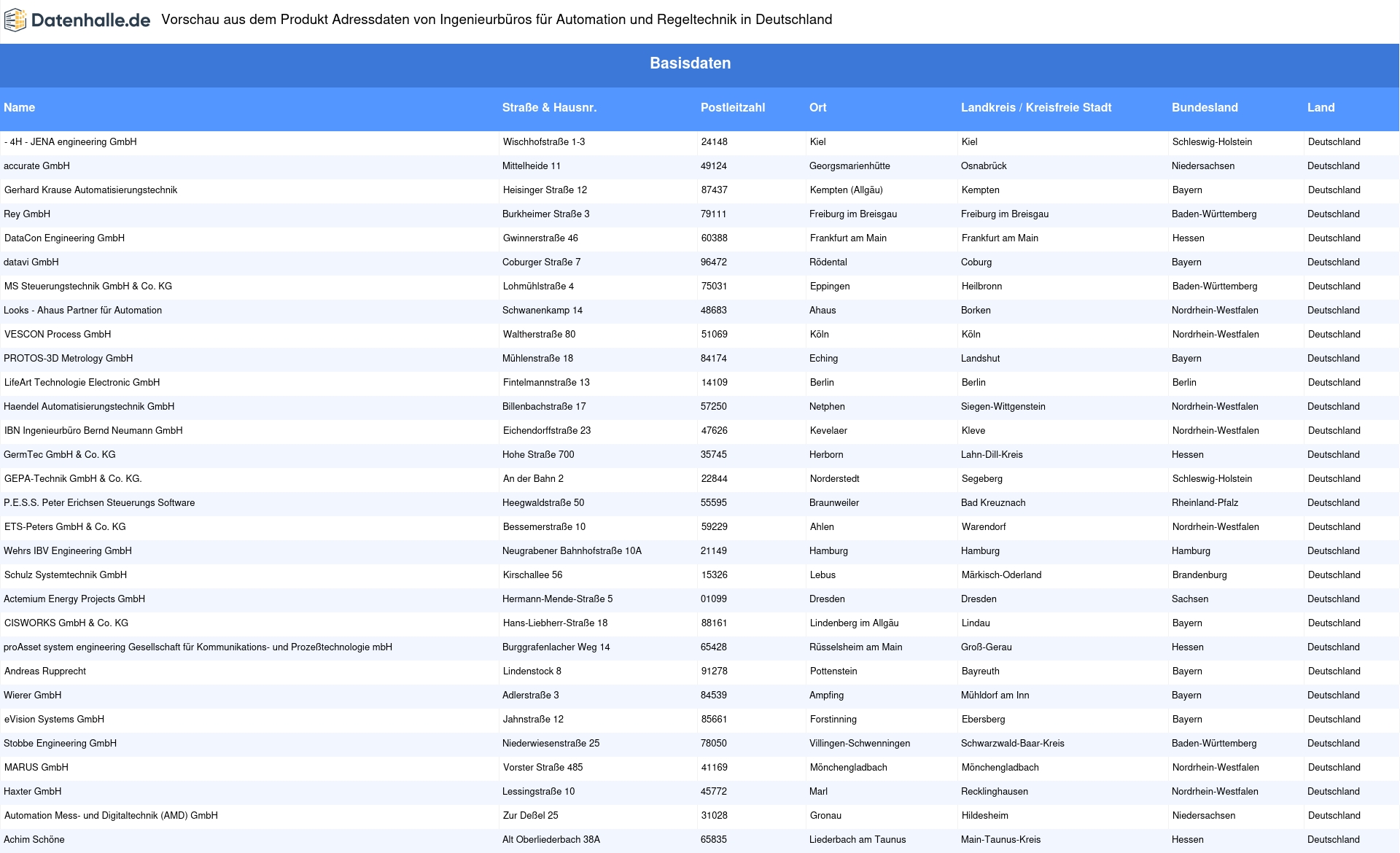
Task: Click street 'Alt Oberliederbach 38A'
Action: coord(551,840)
